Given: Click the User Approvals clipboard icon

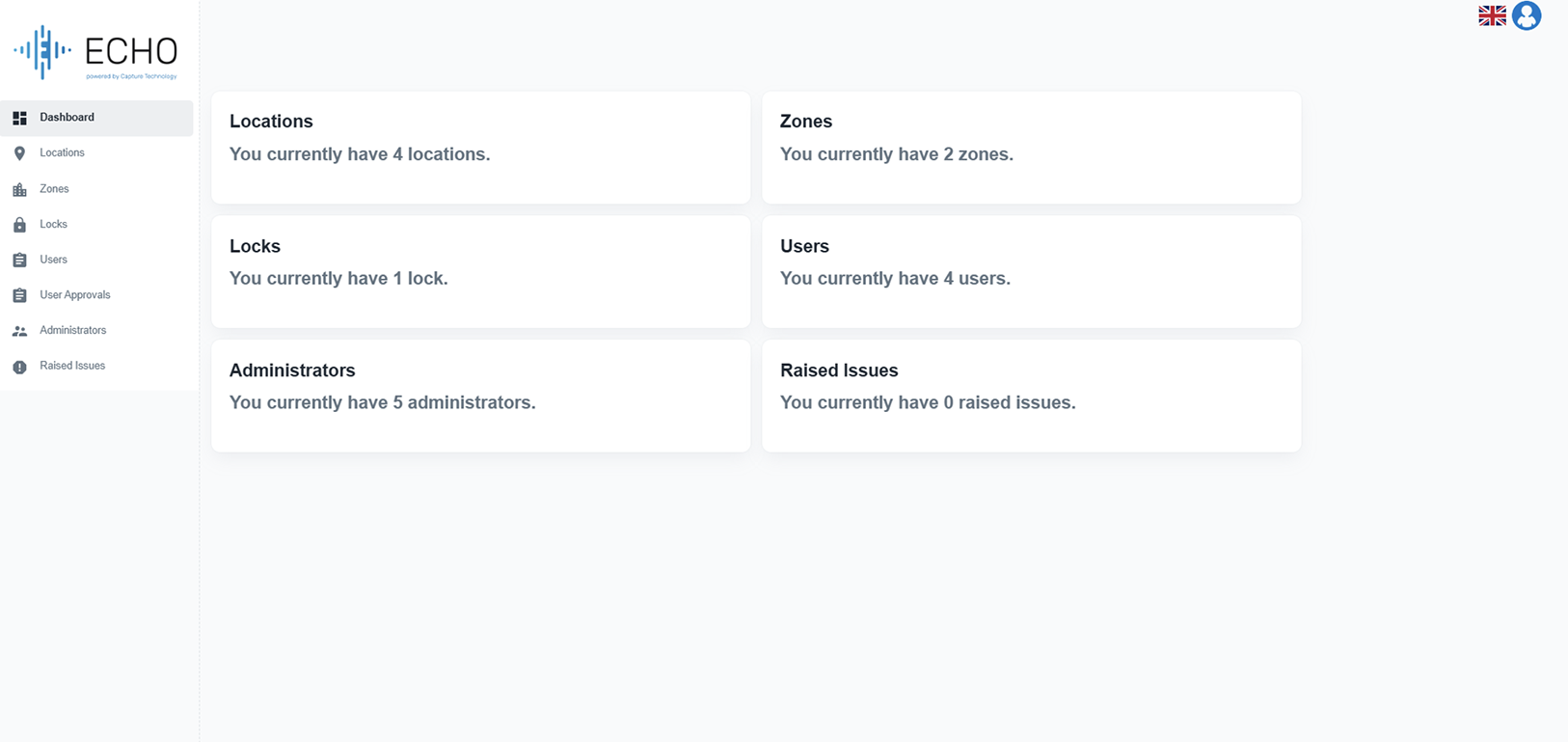Looking at the screenshot, I should tap(19, 295).
